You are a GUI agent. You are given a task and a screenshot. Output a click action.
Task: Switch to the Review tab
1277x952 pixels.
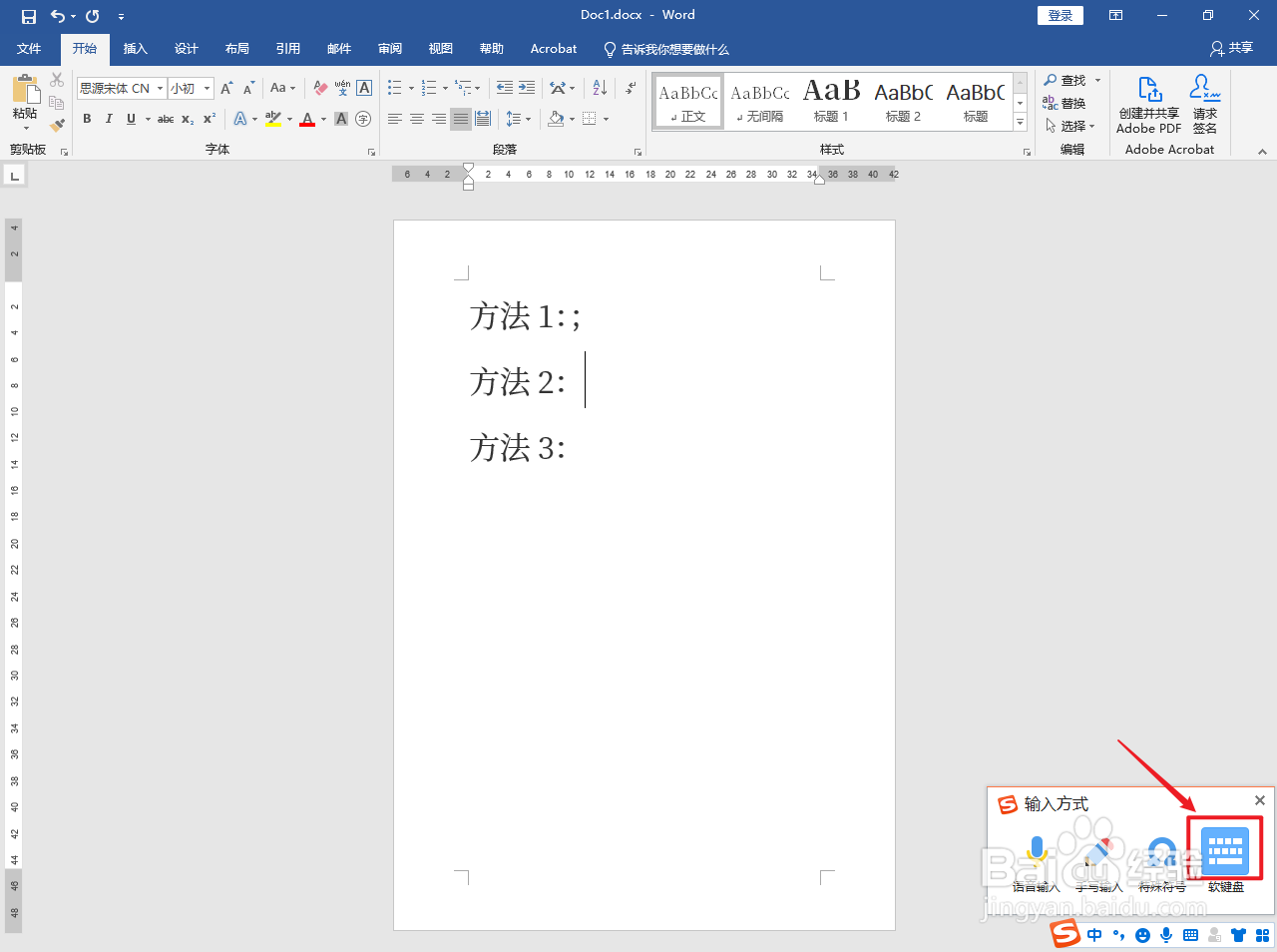pyautogui.click(x=390, y=48)
